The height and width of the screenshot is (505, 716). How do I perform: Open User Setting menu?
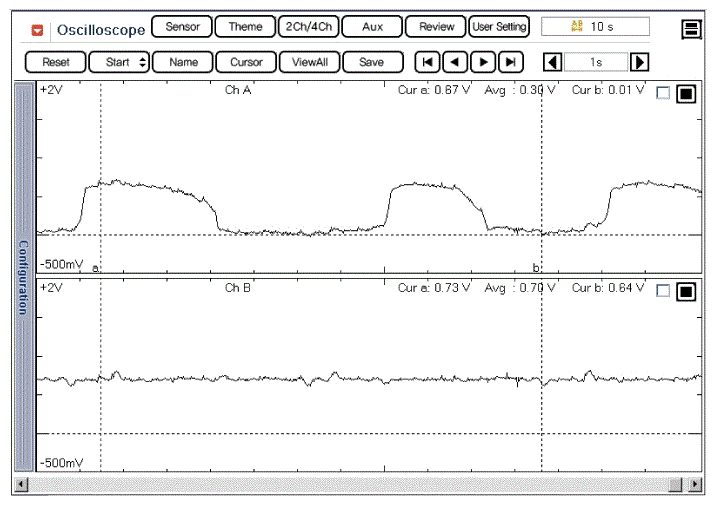coord(499,27)
